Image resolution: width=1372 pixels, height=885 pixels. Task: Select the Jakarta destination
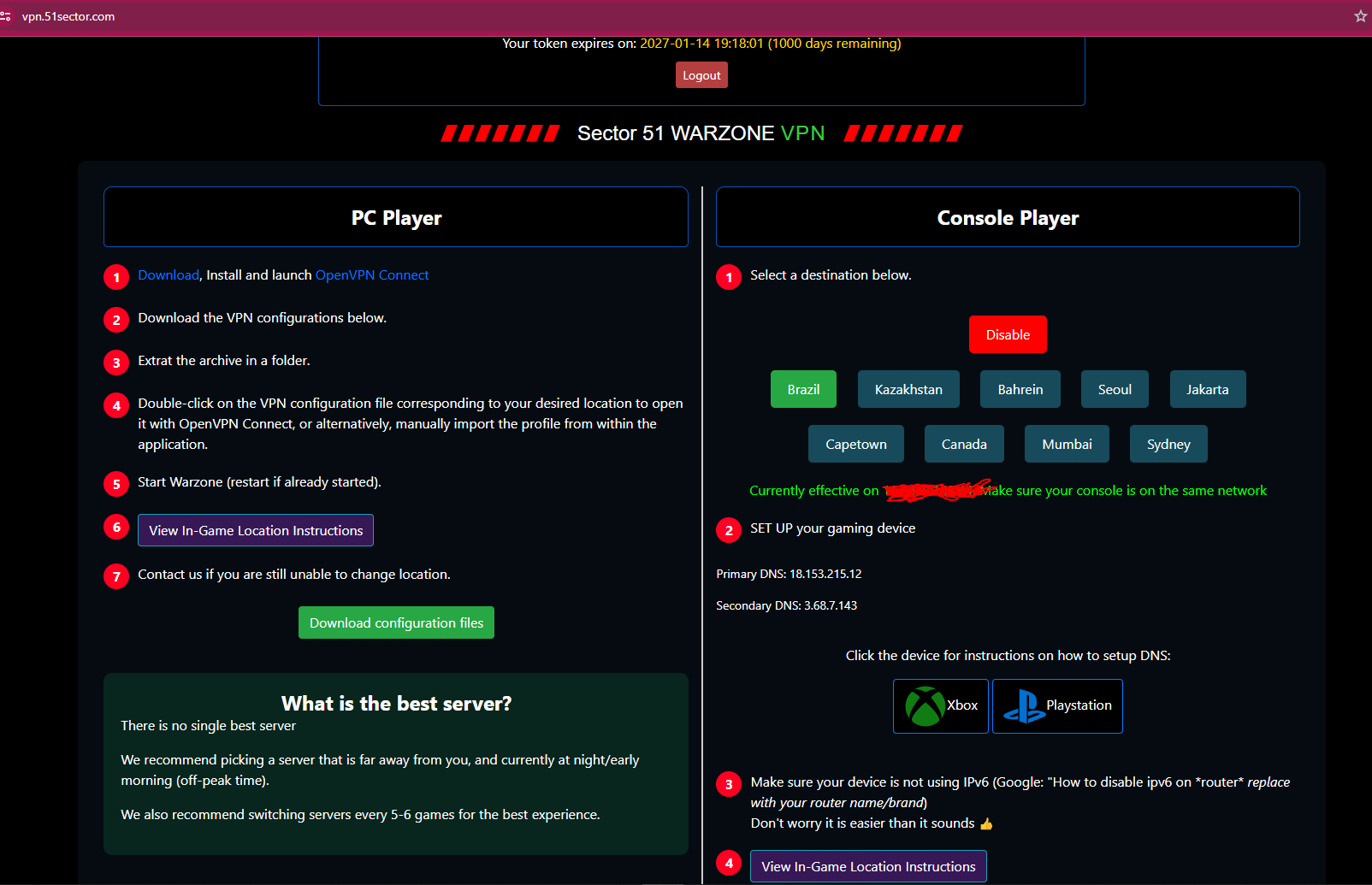pos(1208,389)
